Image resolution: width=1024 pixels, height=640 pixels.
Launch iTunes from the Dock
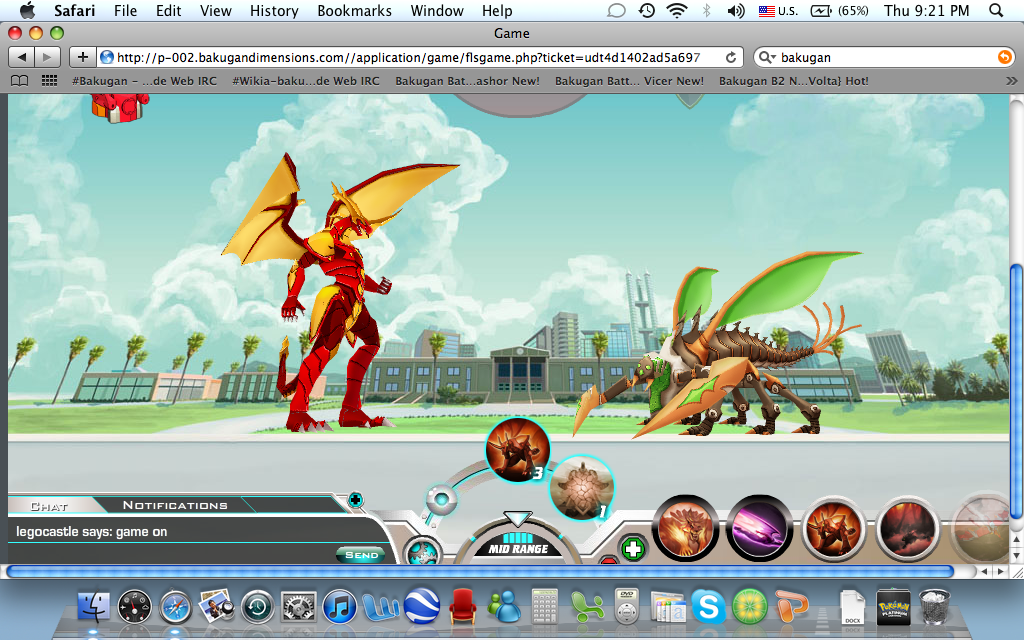[x=339, y=605]
